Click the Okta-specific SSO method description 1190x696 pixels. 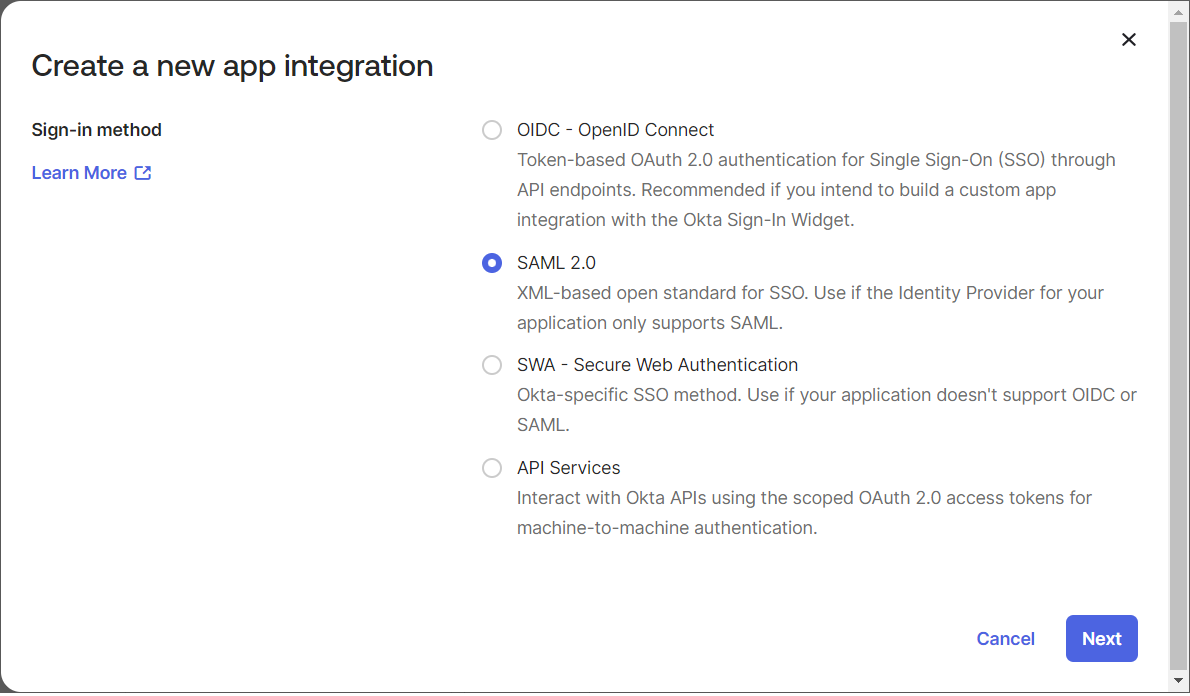tap(826, 410)
